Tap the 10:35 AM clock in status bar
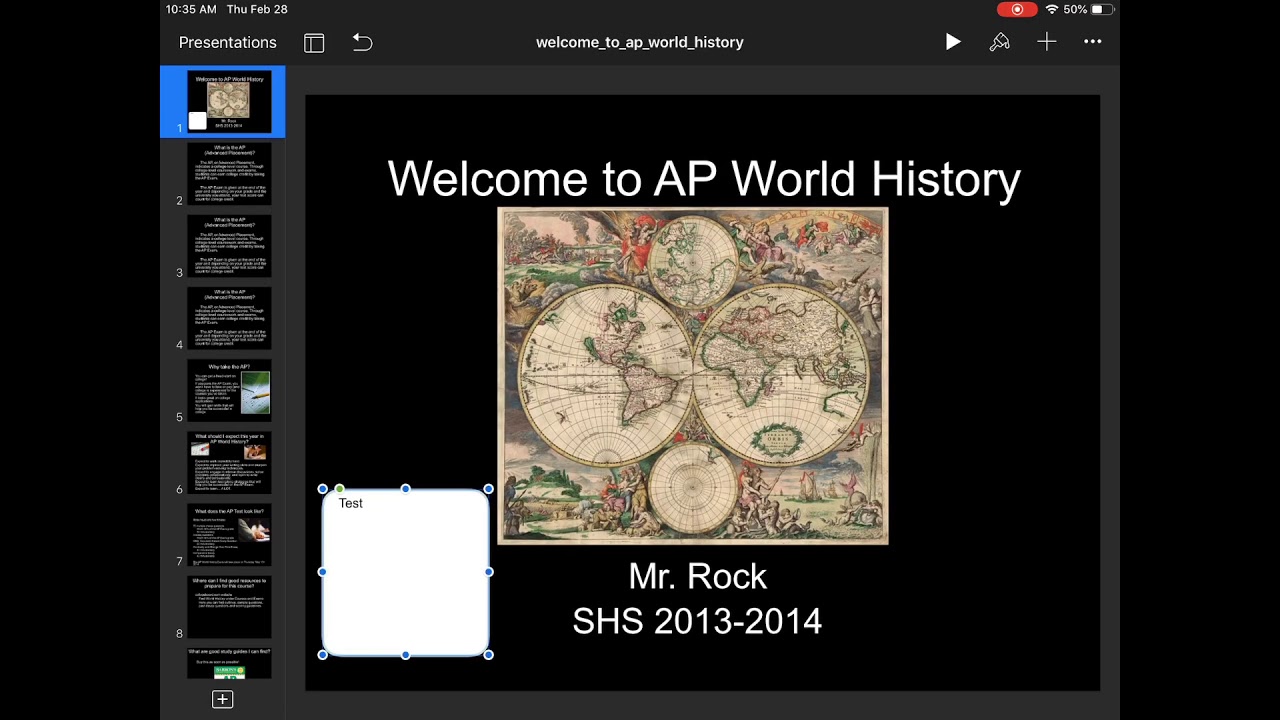Viewport: 1280px width, 720px height. [x=191, y=9]
